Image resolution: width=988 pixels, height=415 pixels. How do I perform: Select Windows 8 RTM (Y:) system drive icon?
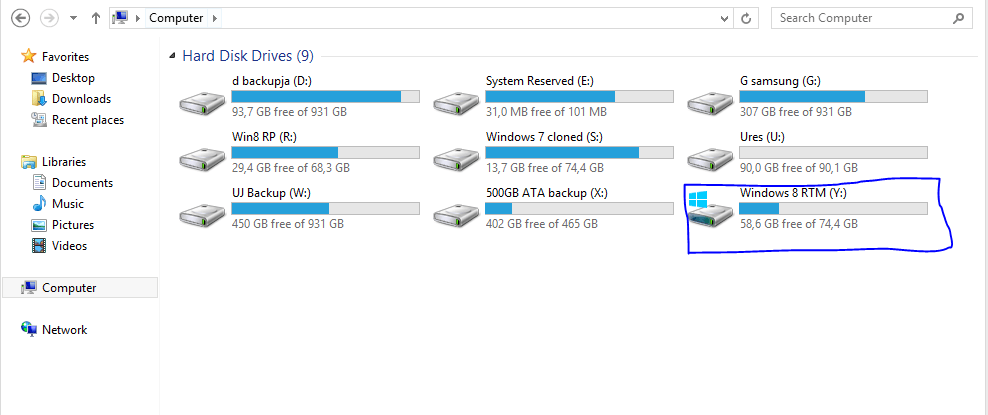[711, 210]
